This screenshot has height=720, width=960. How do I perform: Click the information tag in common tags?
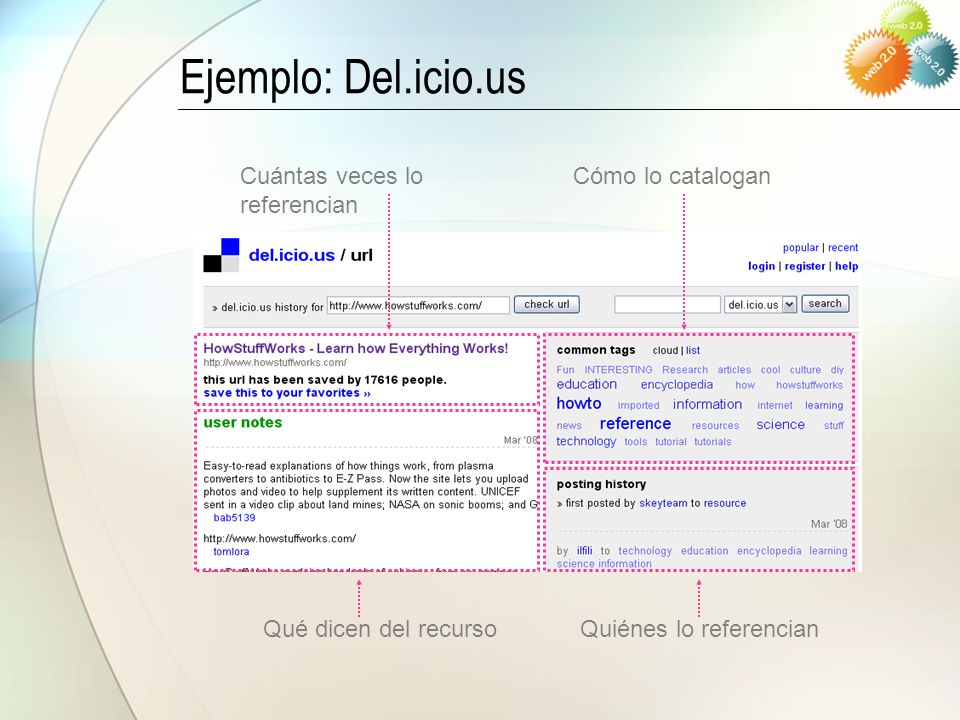click(707, 404)
